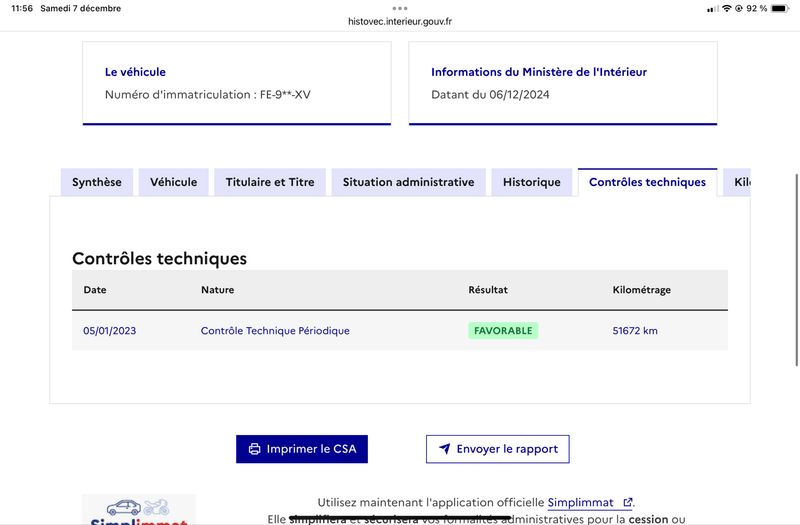Click the external link icon beside Simplimmat
This screenshot has height=525, width=800.
point(628,502)
